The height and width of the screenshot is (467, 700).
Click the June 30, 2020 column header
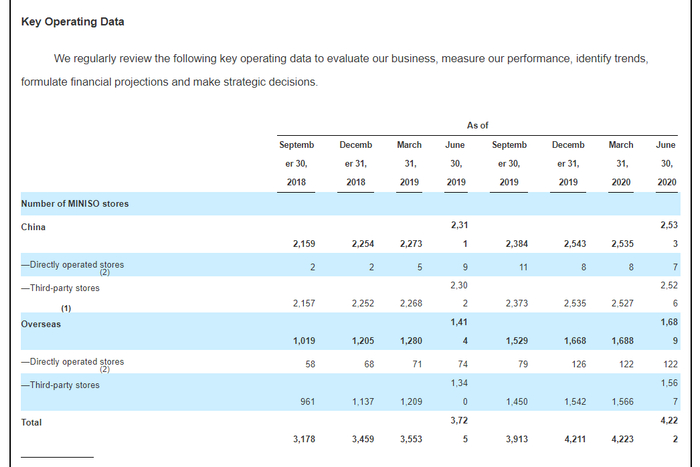[666, 163]
